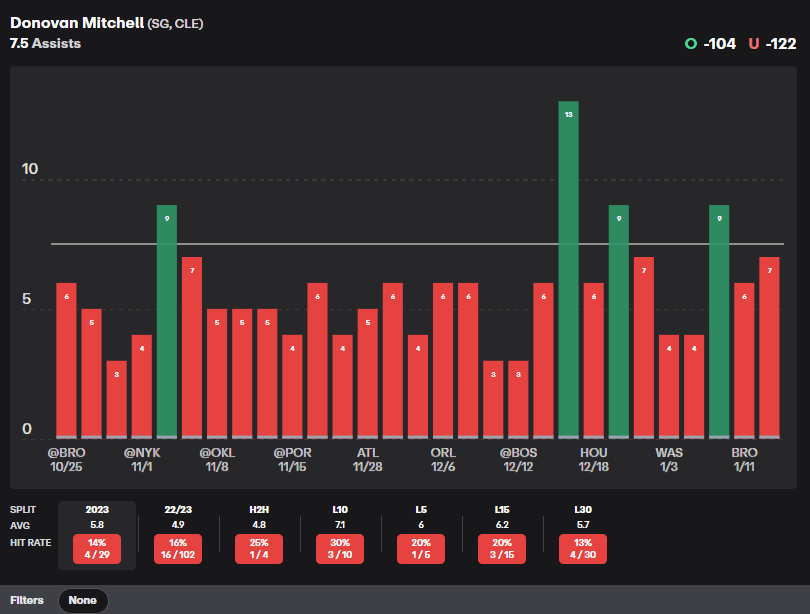This screenshot has width=810, height=614.
Task: Click the 5.7 average value
Action: tap(583, 525)
